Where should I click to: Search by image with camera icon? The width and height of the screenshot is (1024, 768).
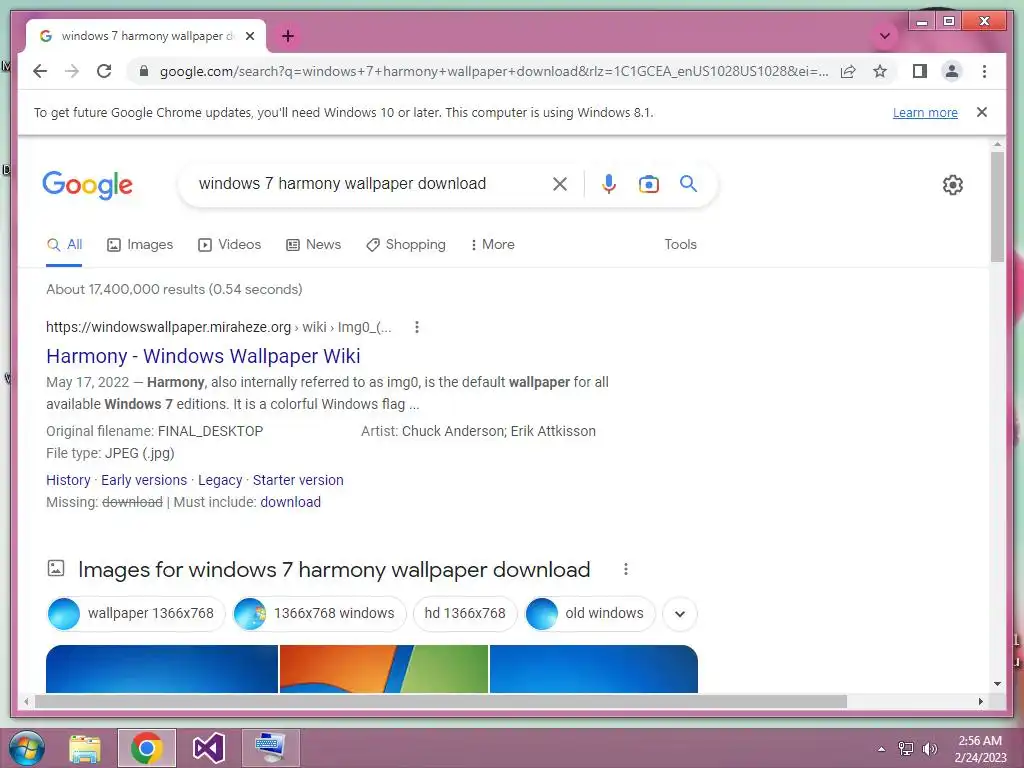click(648, 184)
